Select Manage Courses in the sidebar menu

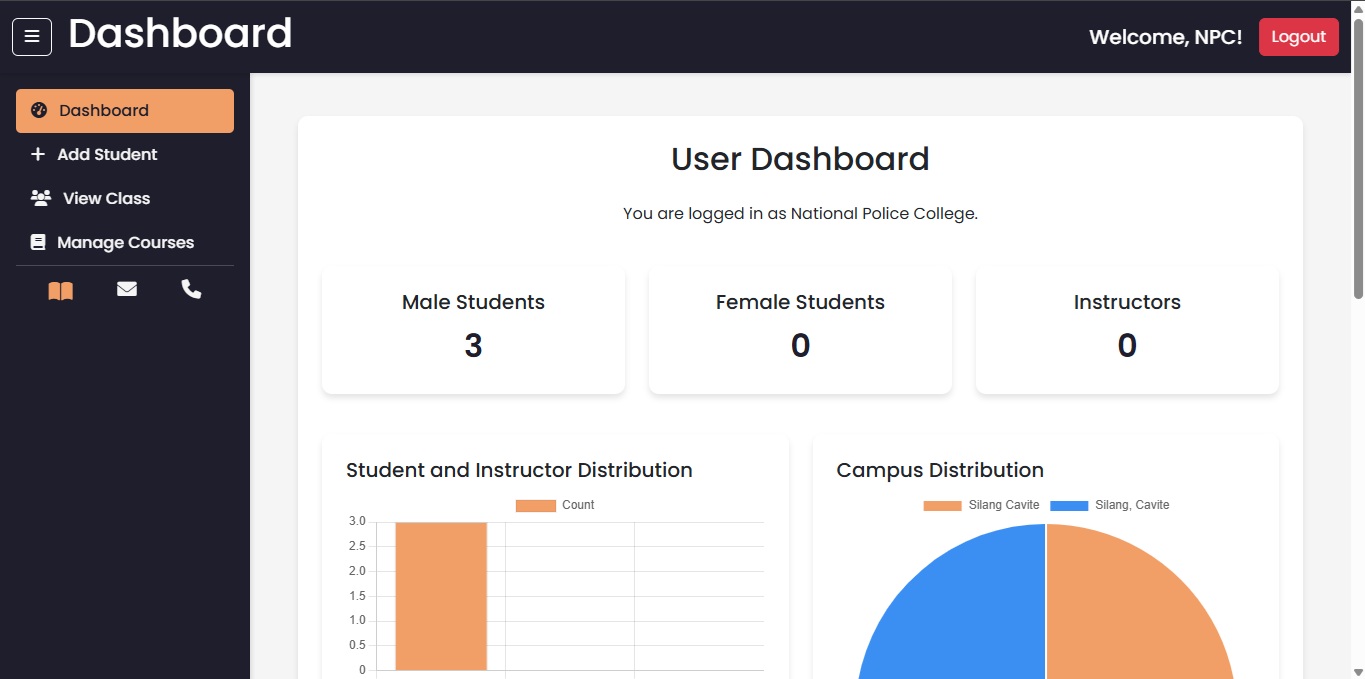pyautogui.click(x=128, y=241)
